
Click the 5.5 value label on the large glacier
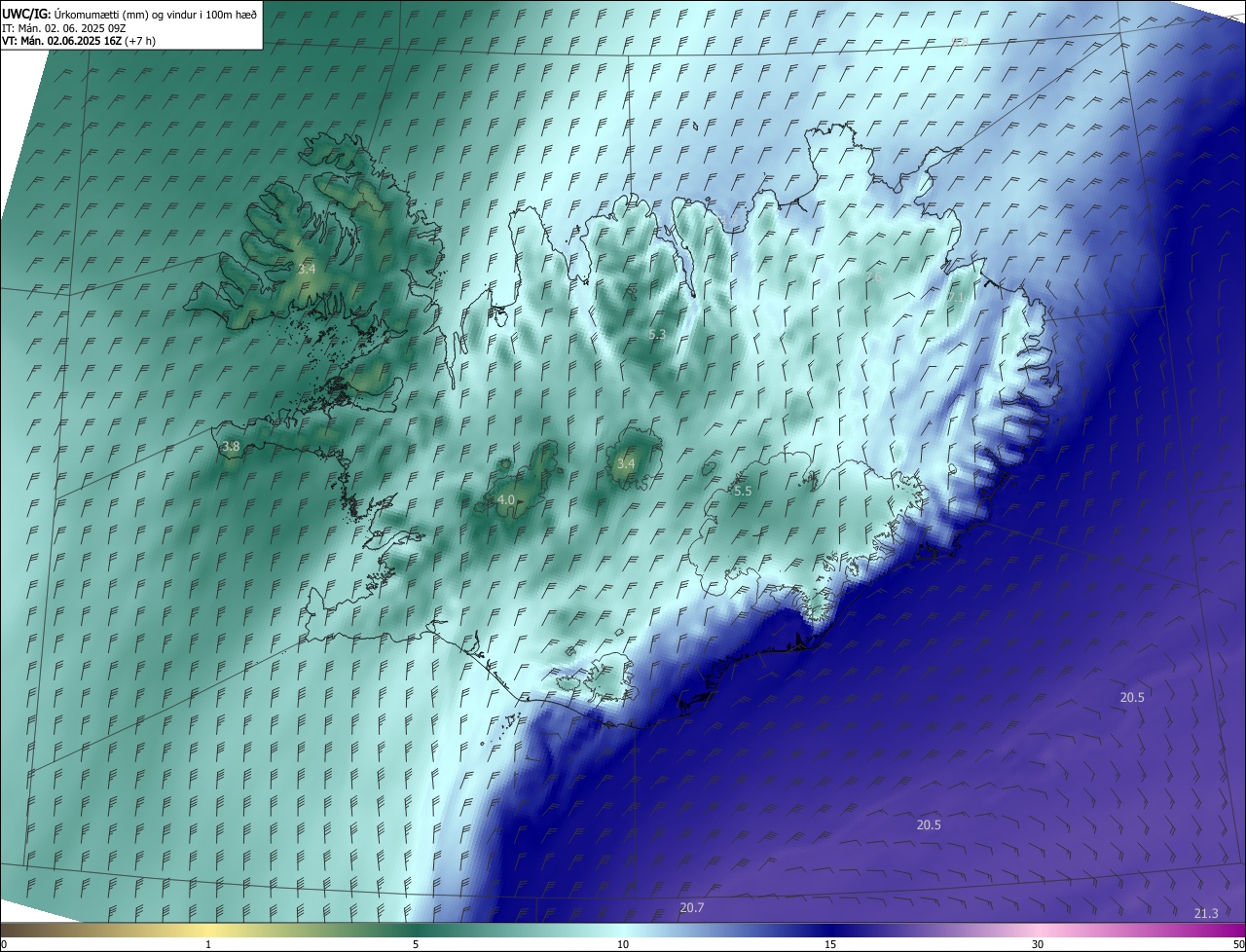743,492
